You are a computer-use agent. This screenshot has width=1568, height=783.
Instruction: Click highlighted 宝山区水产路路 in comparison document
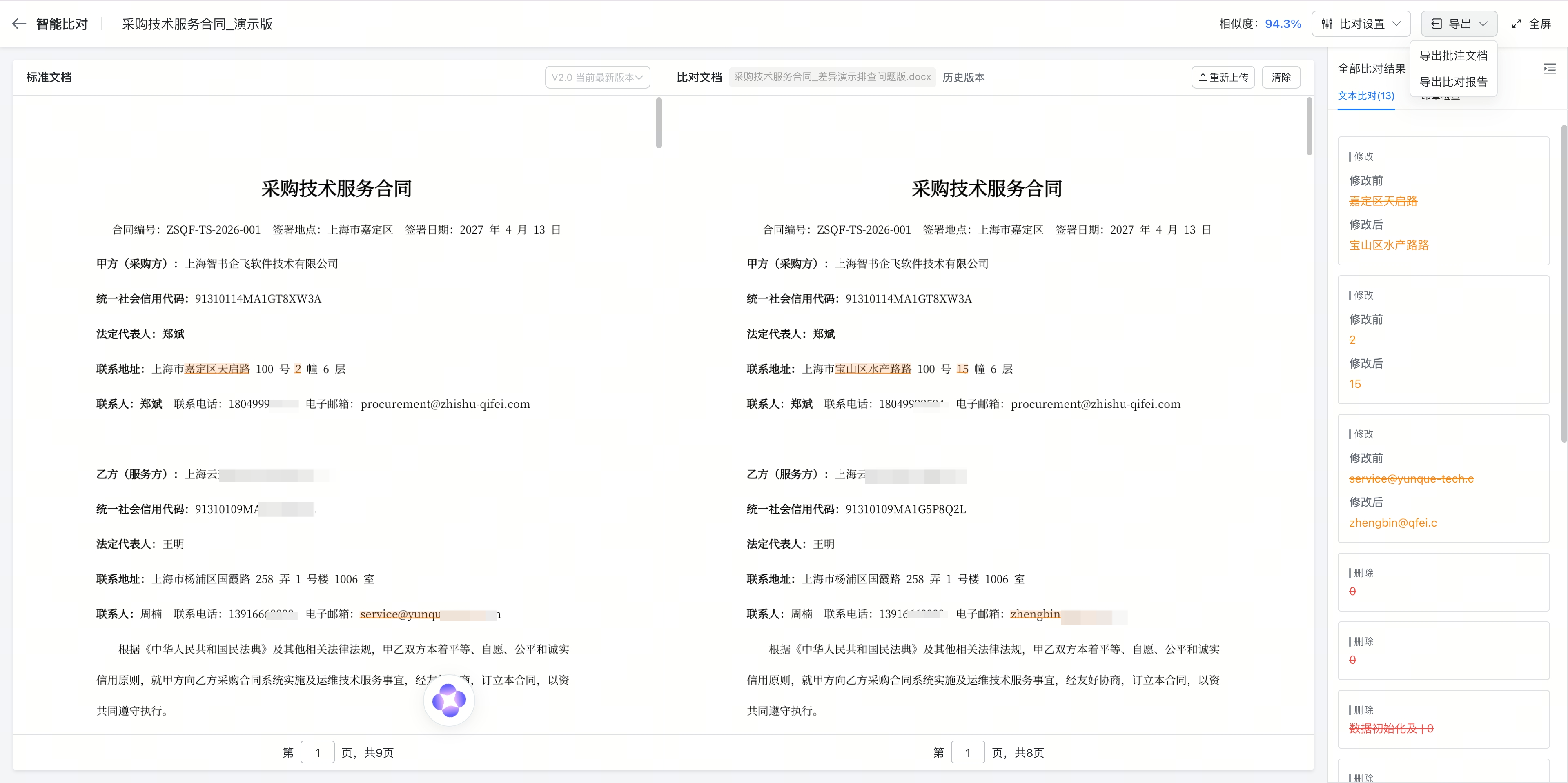tap(872, 369)
